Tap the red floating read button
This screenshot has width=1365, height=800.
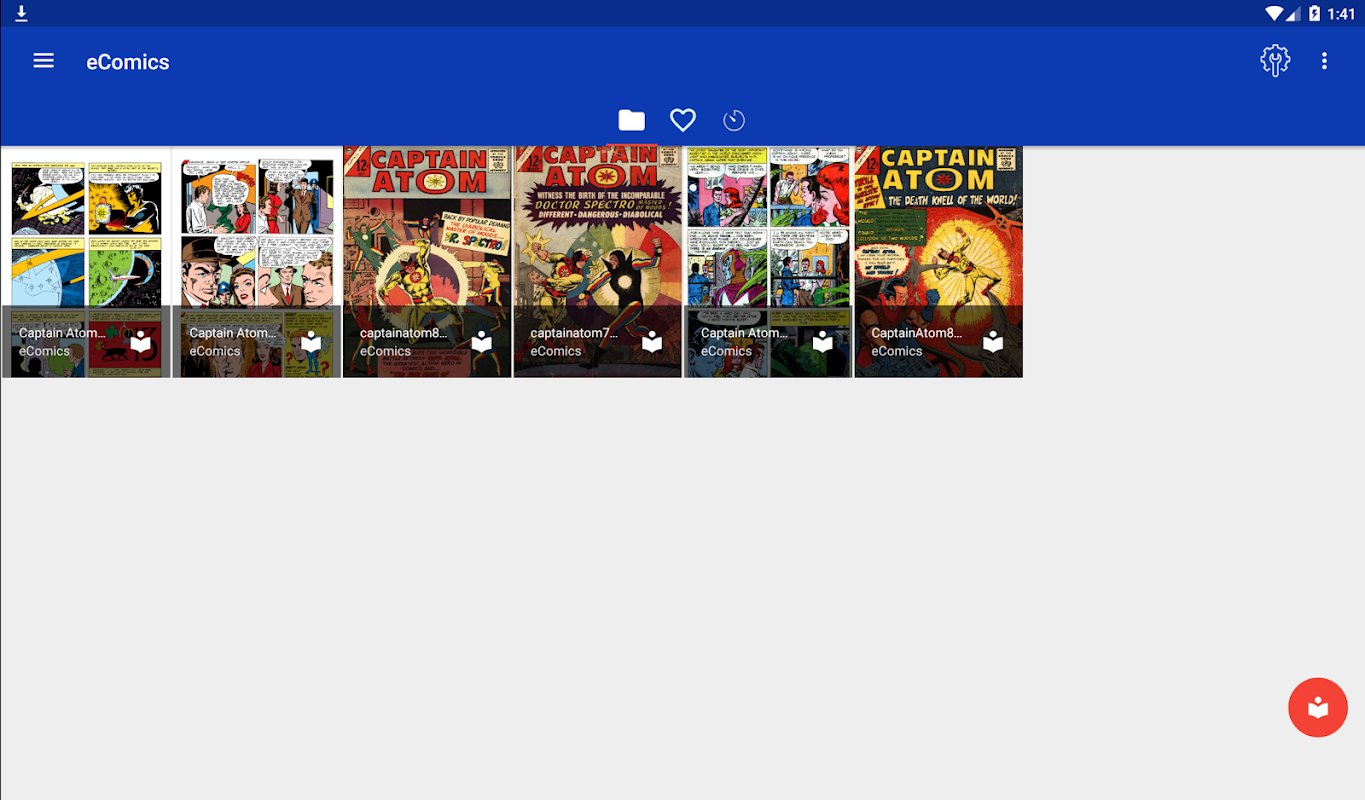pos(1318,707)
